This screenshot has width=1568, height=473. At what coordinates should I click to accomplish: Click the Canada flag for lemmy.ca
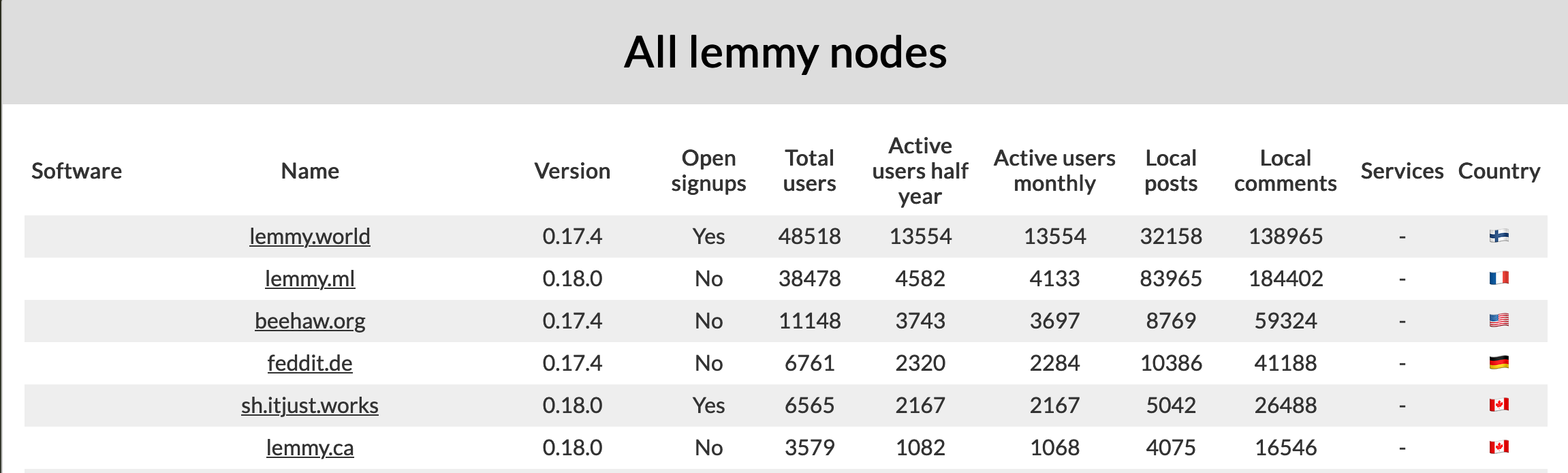(x=1499, y=447)
